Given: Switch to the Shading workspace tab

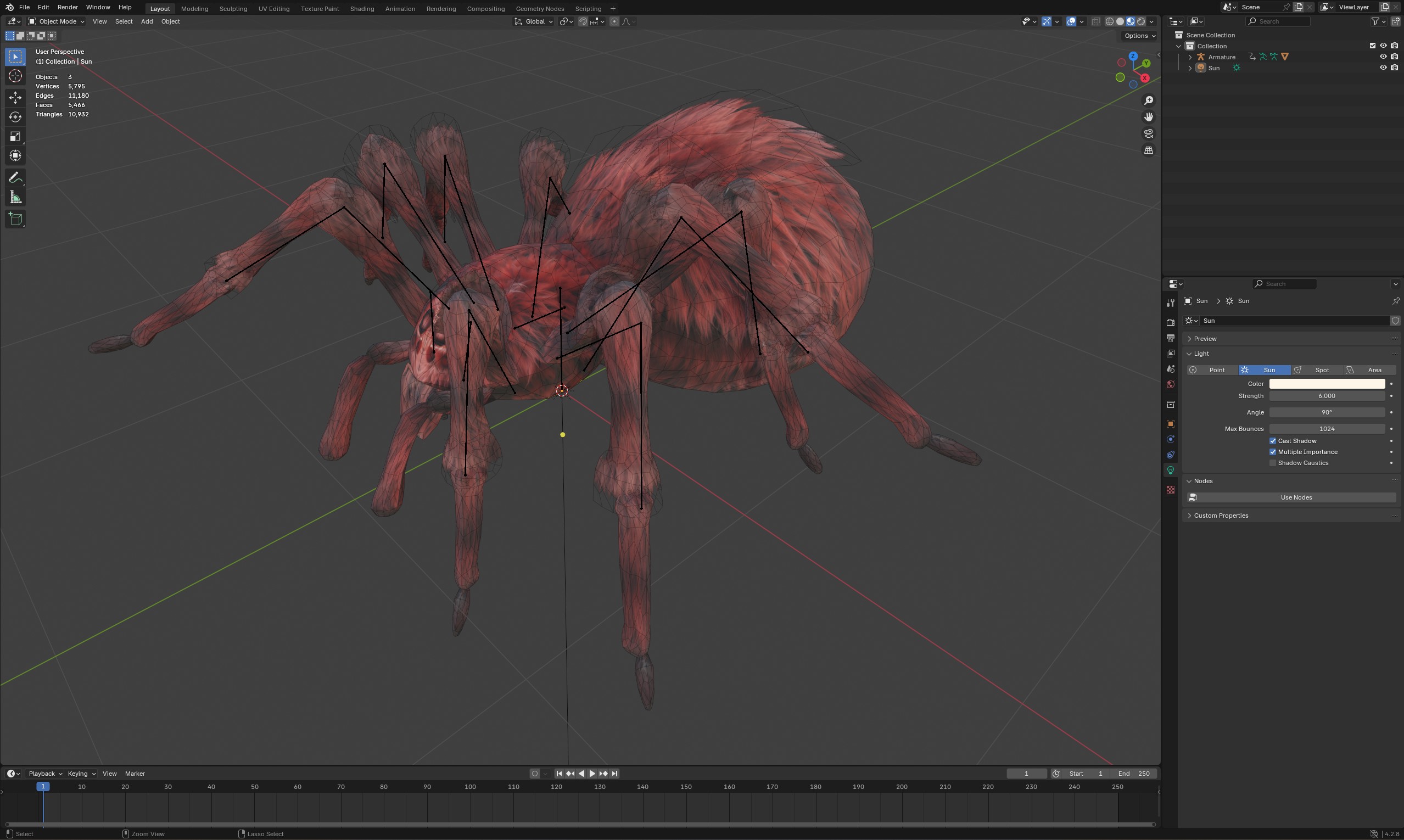Looking at the screenshot, I should click(362, 8).
